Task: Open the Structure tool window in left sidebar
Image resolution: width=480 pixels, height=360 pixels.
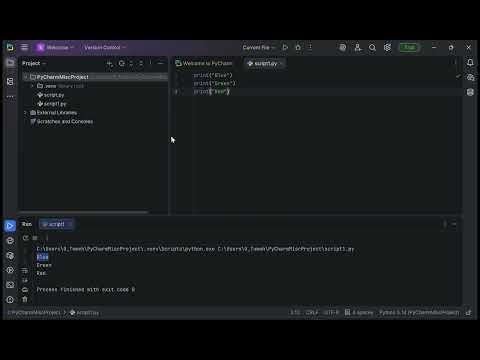Action: click(10, 82)
